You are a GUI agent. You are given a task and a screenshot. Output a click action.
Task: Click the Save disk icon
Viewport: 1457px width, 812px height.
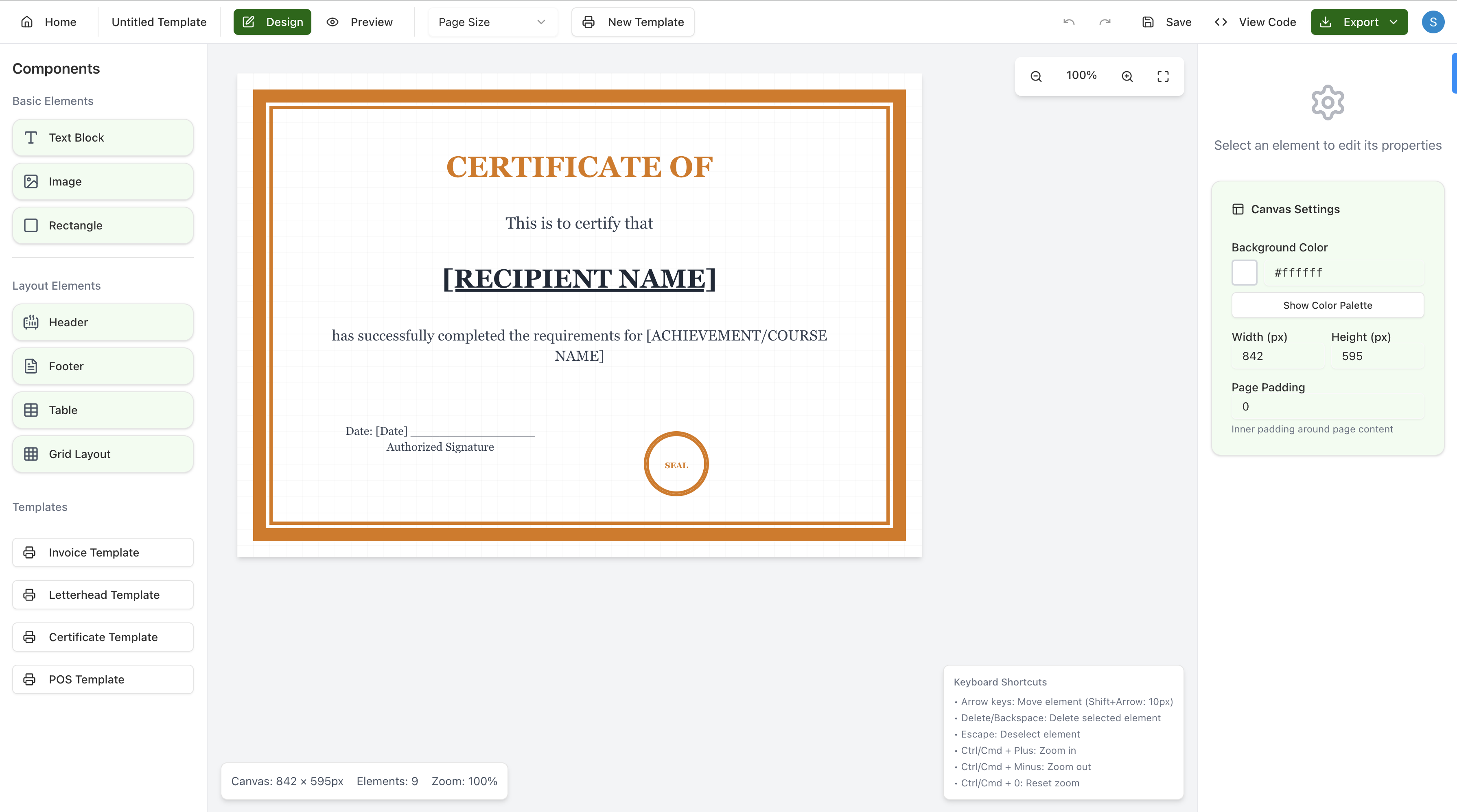click(1148, 22)
